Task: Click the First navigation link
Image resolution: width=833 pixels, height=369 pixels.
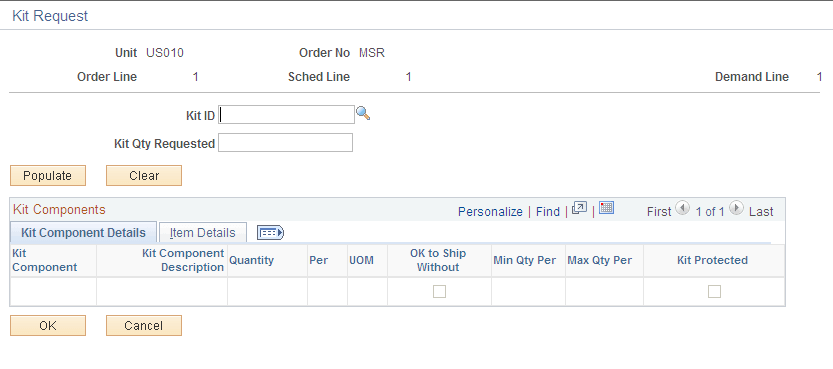Action: (x=659, y=212)
